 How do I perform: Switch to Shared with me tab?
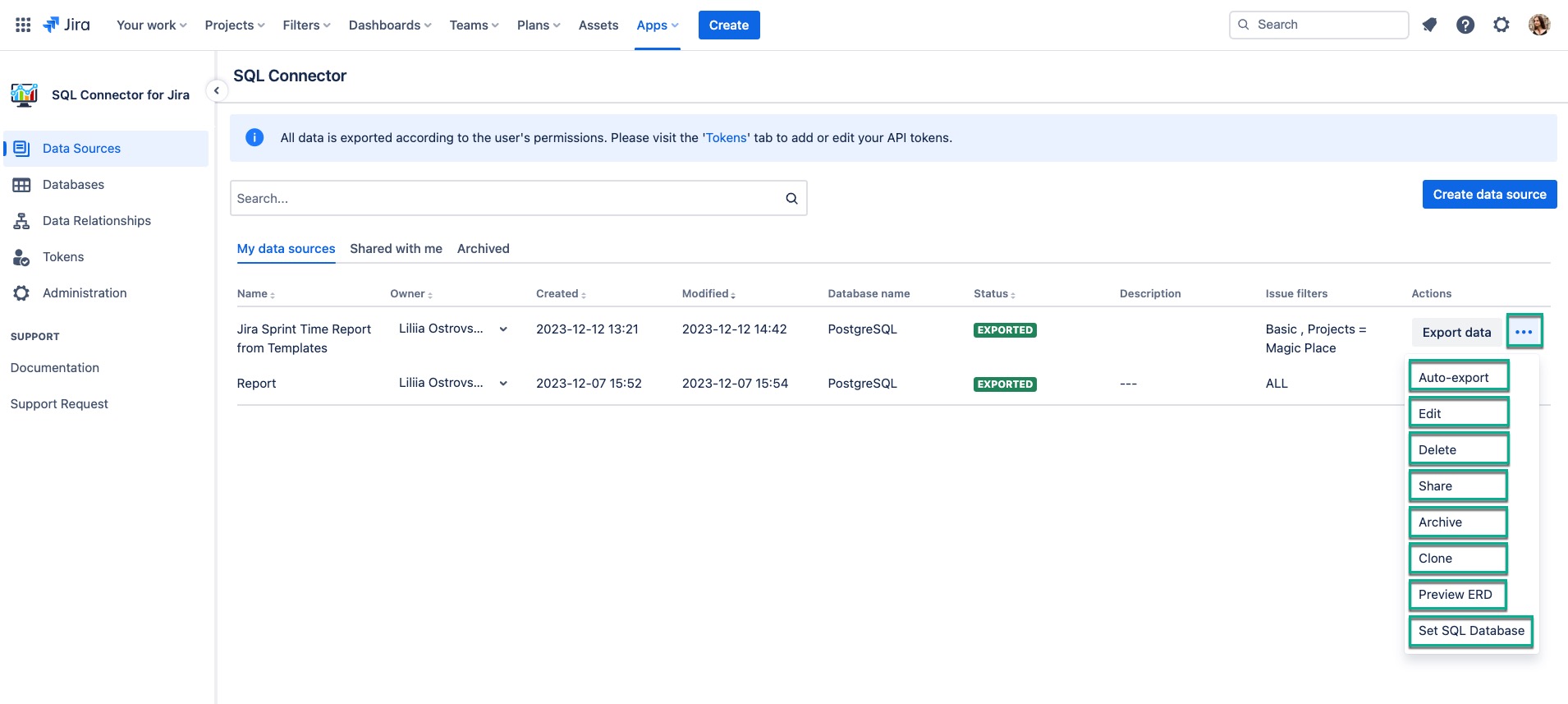[x=396, y=248]
